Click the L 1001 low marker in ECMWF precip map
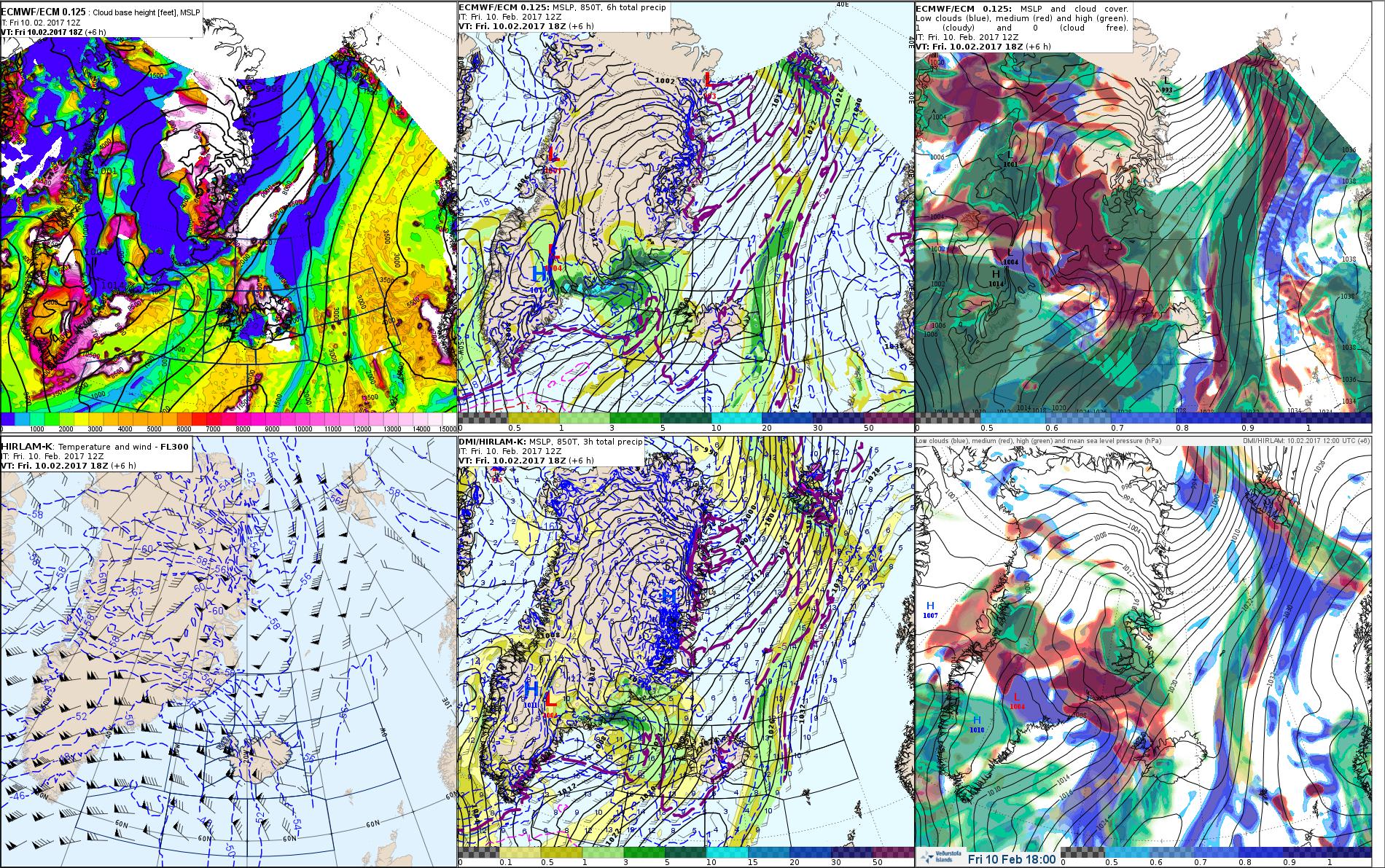Screen dimensions: 1385x868 (x=553, y=158)
